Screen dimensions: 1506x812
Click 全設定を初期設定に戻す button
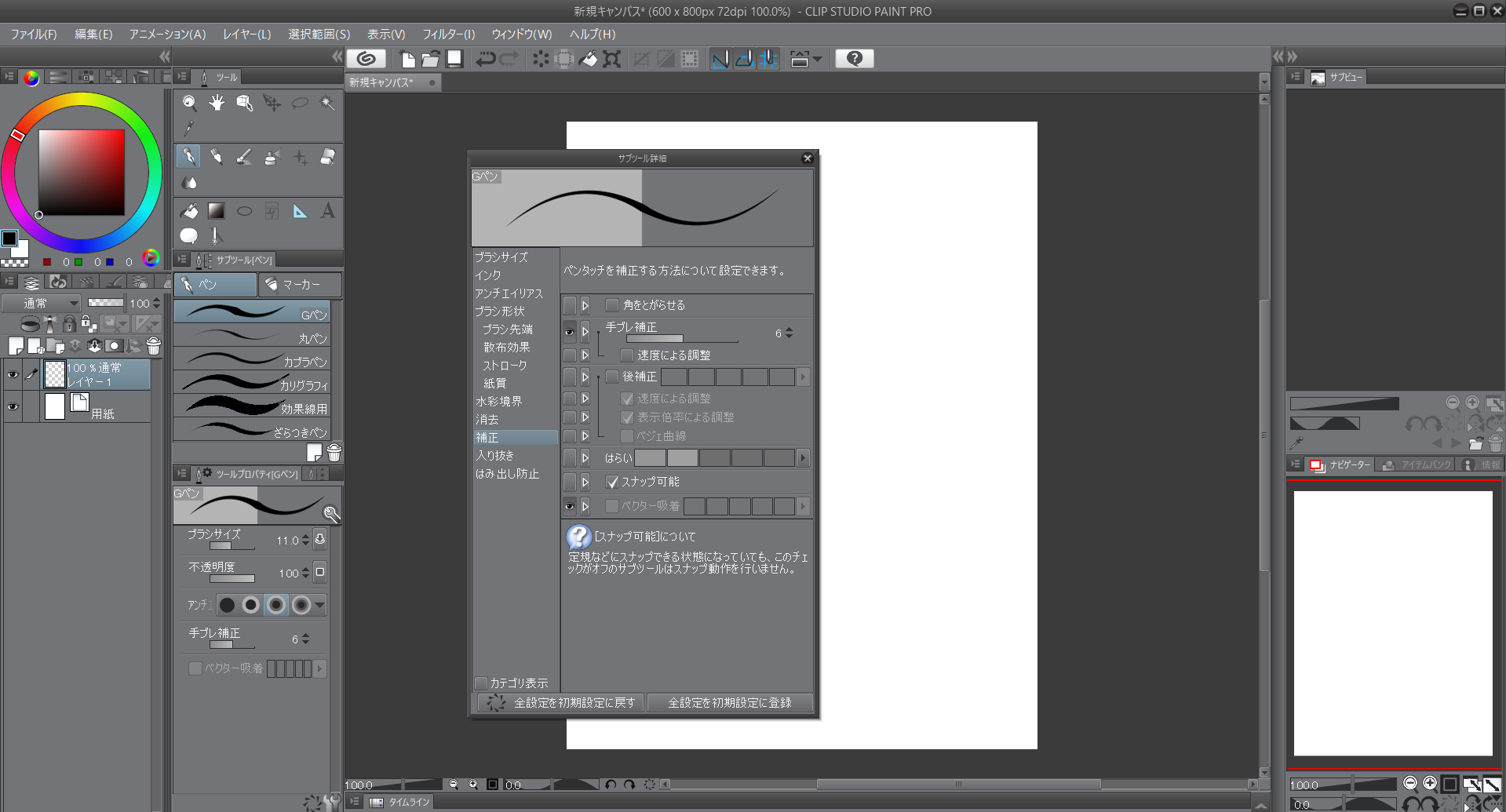[560, 703]
